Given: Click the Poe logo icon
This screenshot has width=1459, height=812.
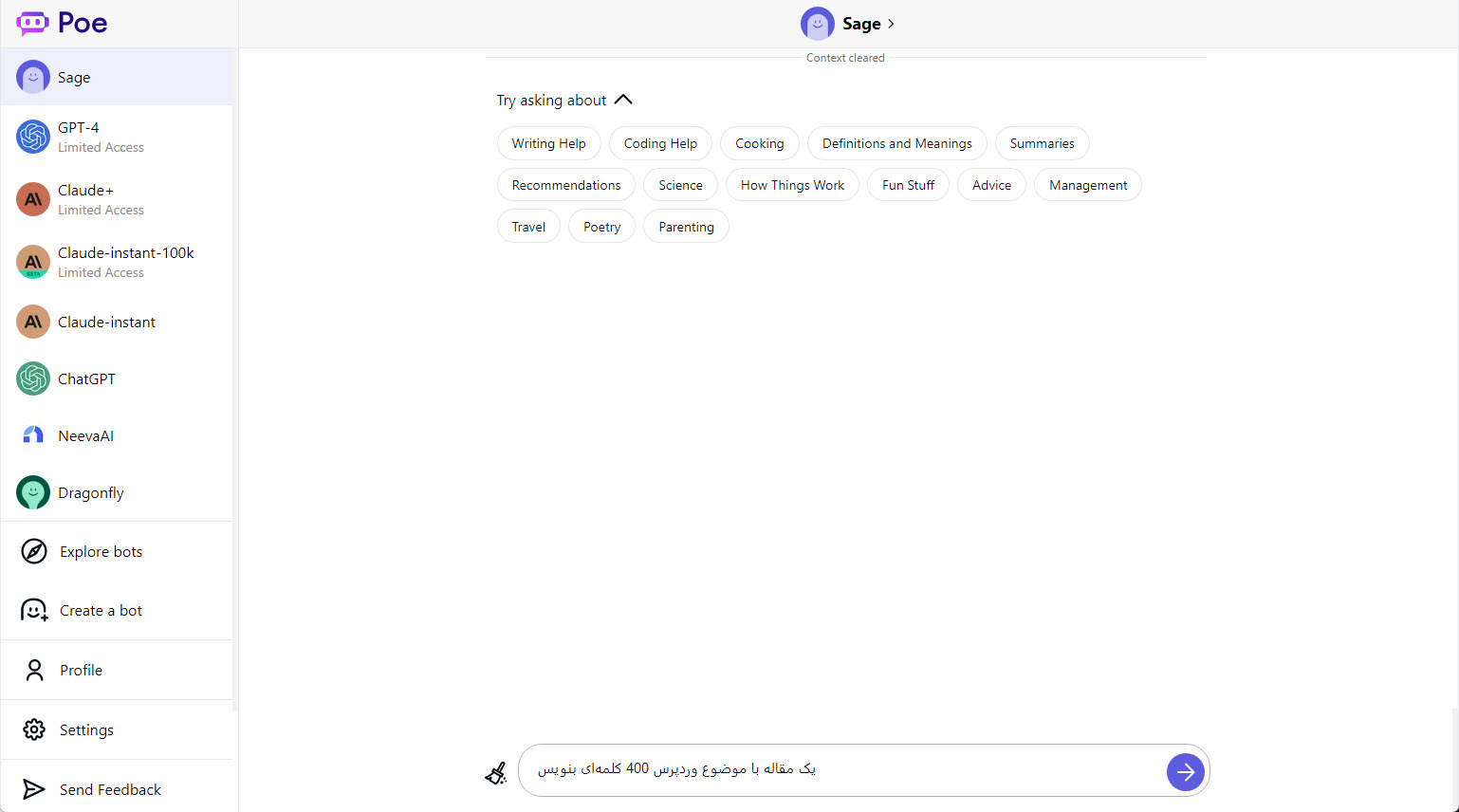Looking at the screenshot, I should (32, 23).
